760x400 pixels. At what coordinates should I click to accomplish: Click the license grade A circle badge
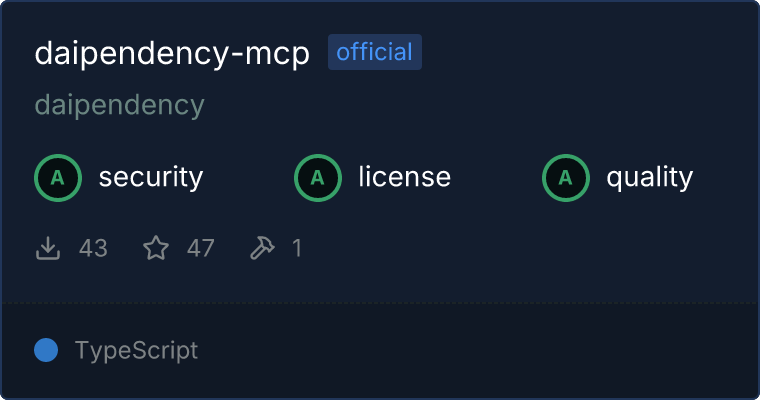coord(317,178)
